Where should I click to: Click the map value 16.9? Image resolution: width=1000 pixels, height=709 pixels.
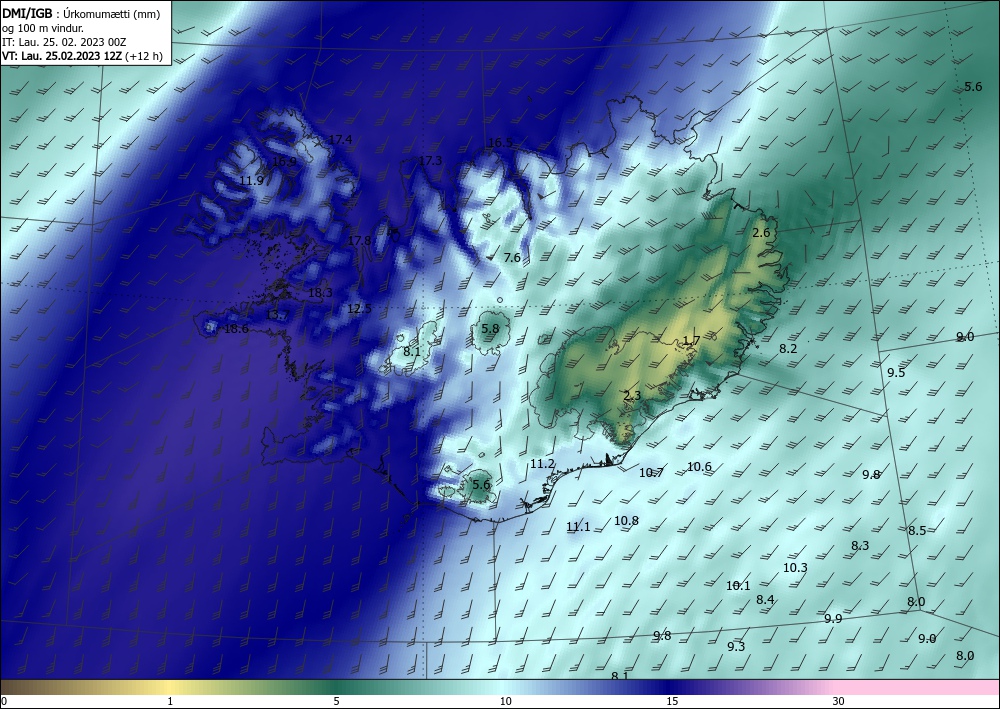(284, 161)
